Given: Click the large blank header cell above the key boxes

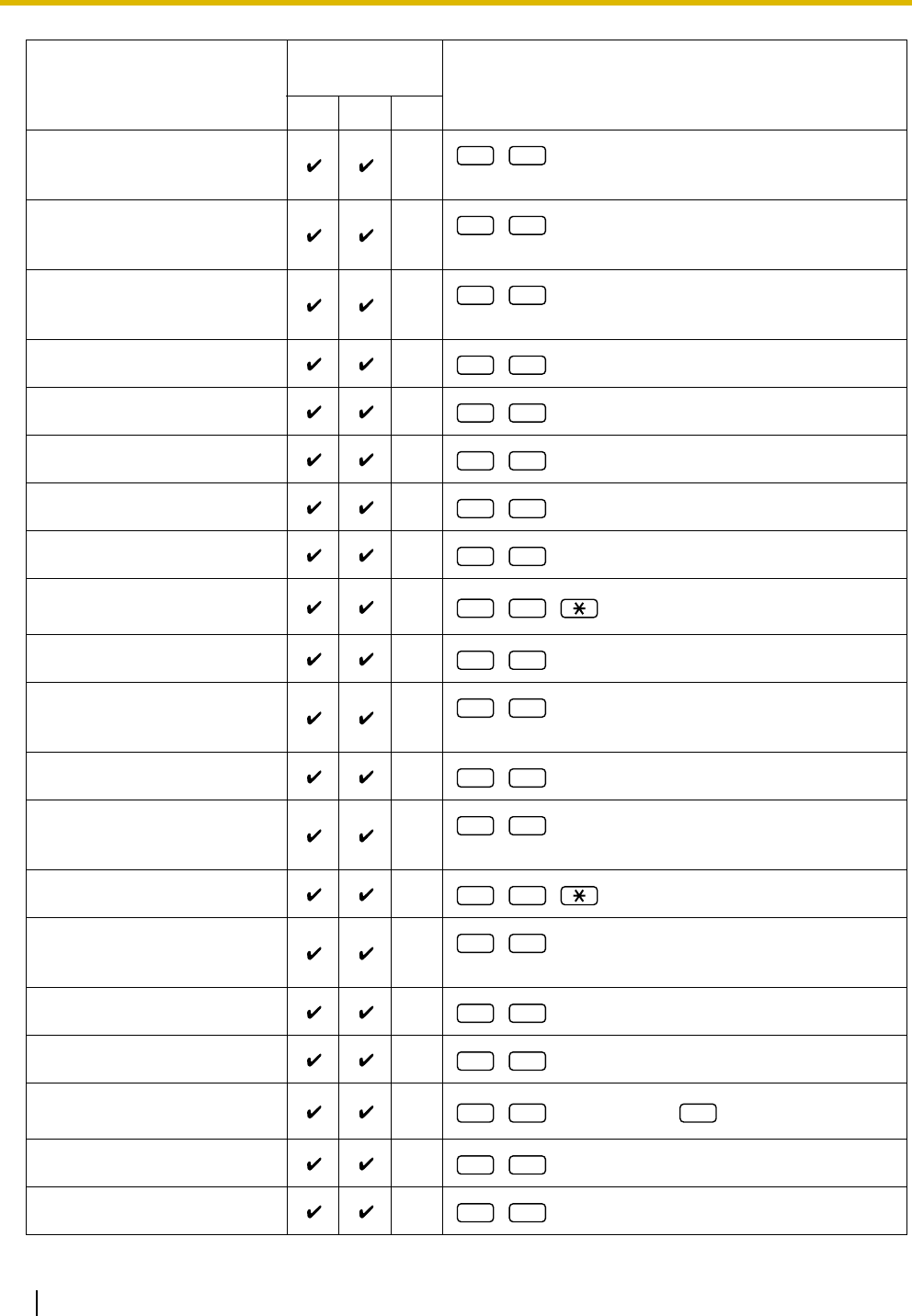Looking at the screenshot, I should [675, 85].
